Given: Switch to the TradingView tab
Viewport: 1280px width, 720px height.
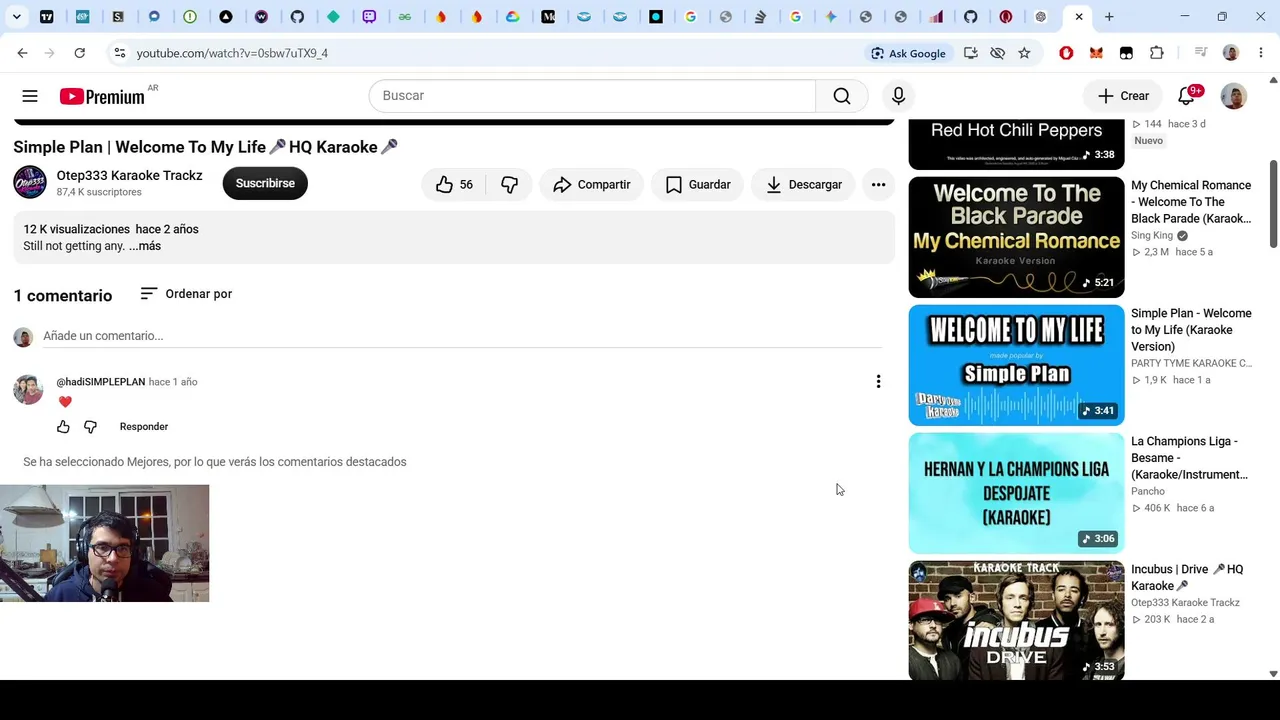Looking at the screenshot, I should [x=47, y=17].
